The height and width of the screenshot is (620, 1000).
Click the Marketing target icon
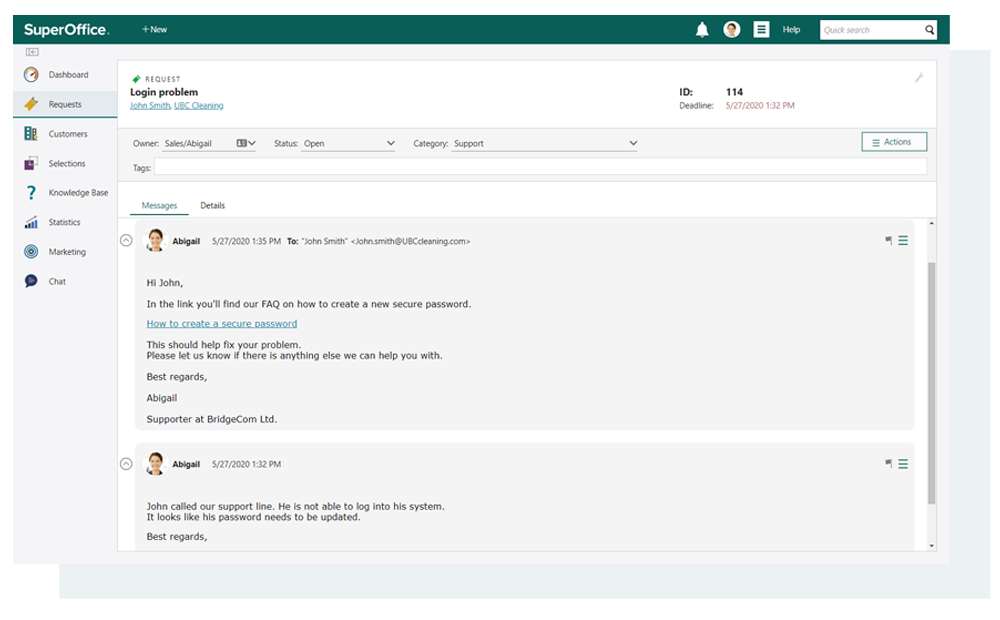click(31, 251)
